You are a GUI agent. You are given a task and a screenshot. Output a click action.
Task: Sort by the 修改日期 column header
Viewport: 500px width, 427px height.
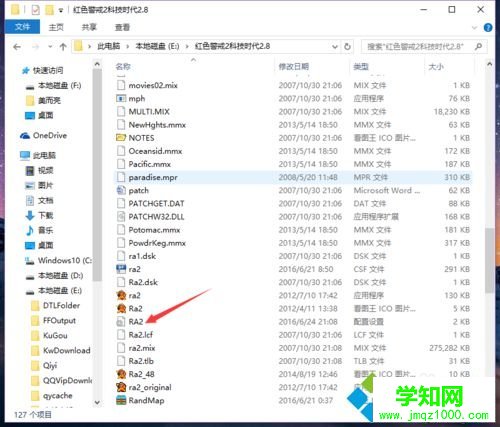point(294,67)
